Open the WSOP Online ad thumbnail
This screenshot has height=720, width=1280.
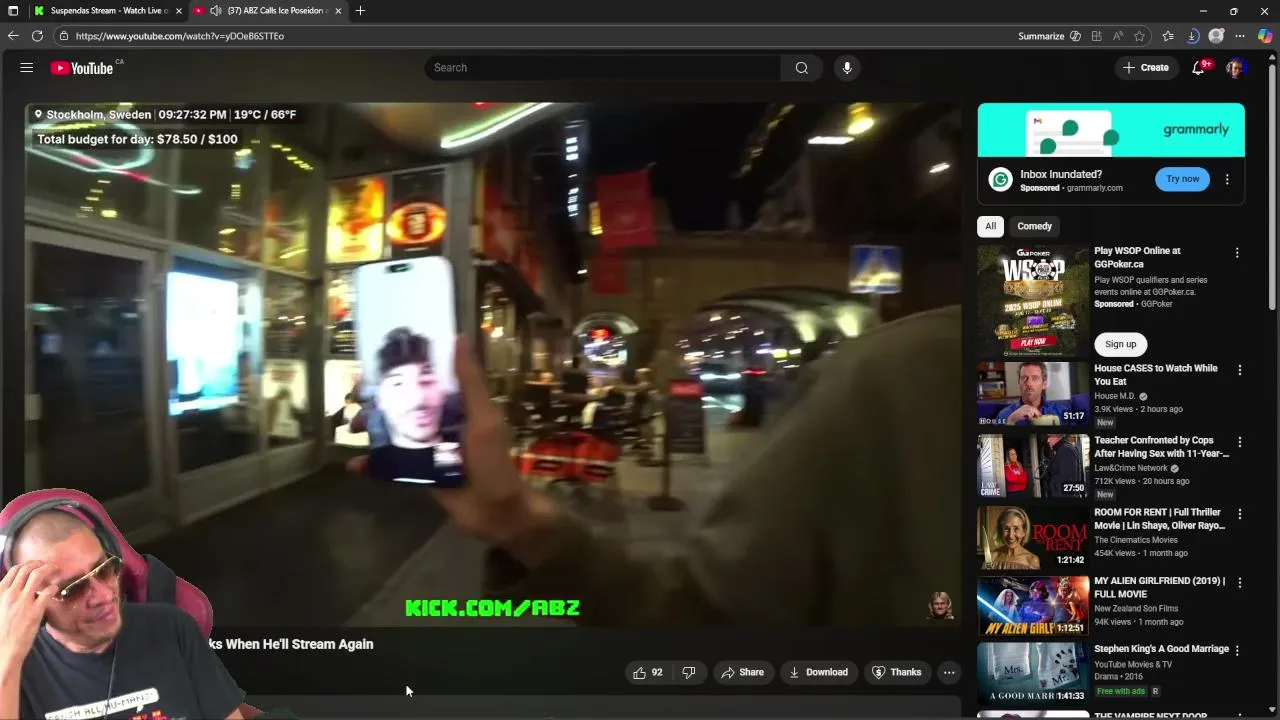pyautogui.click(x=1033, y=301)
